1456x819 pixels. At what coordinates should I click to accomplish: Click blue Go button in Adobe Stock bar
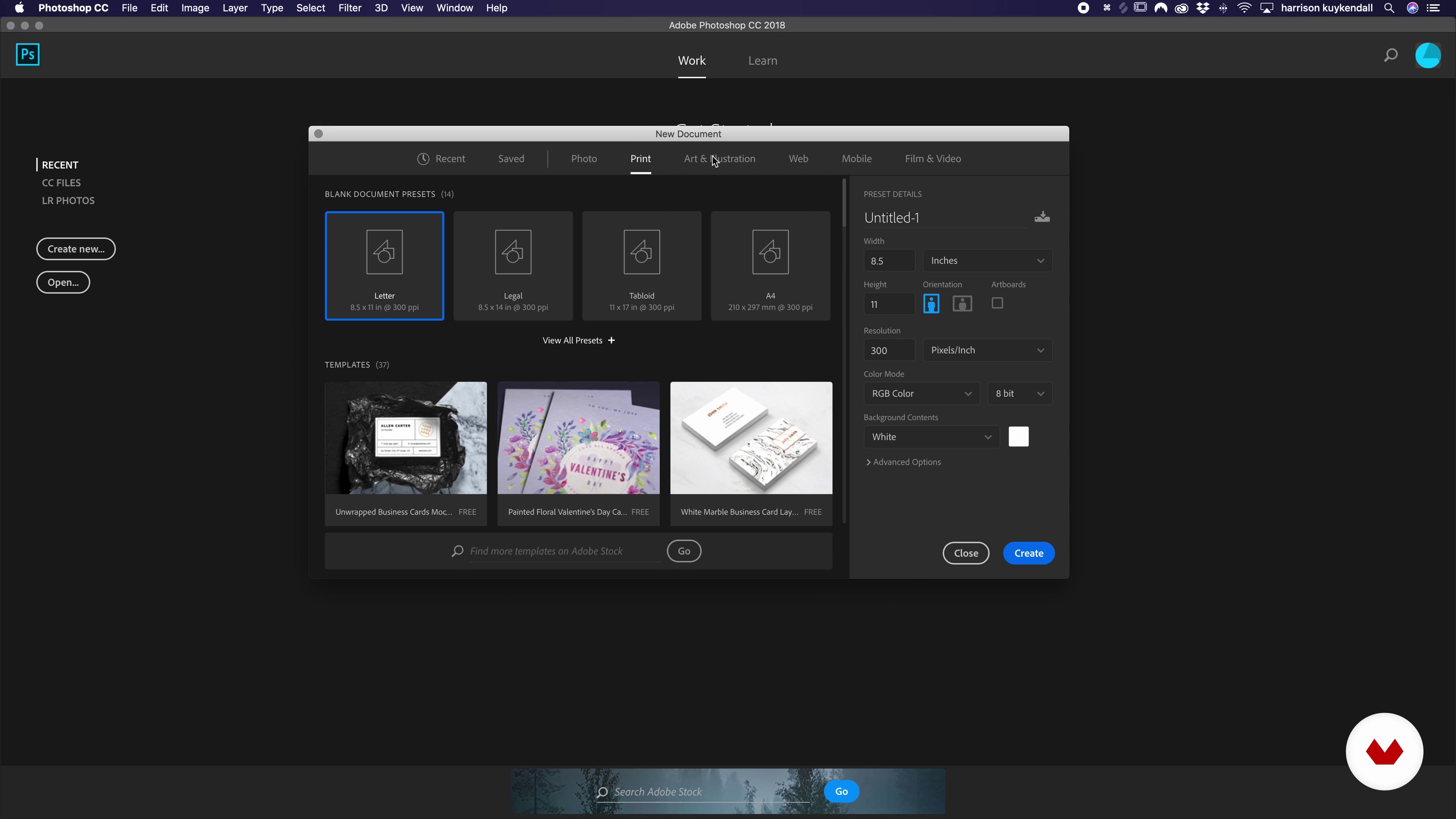pyautogui.click(x=841, y=791)
